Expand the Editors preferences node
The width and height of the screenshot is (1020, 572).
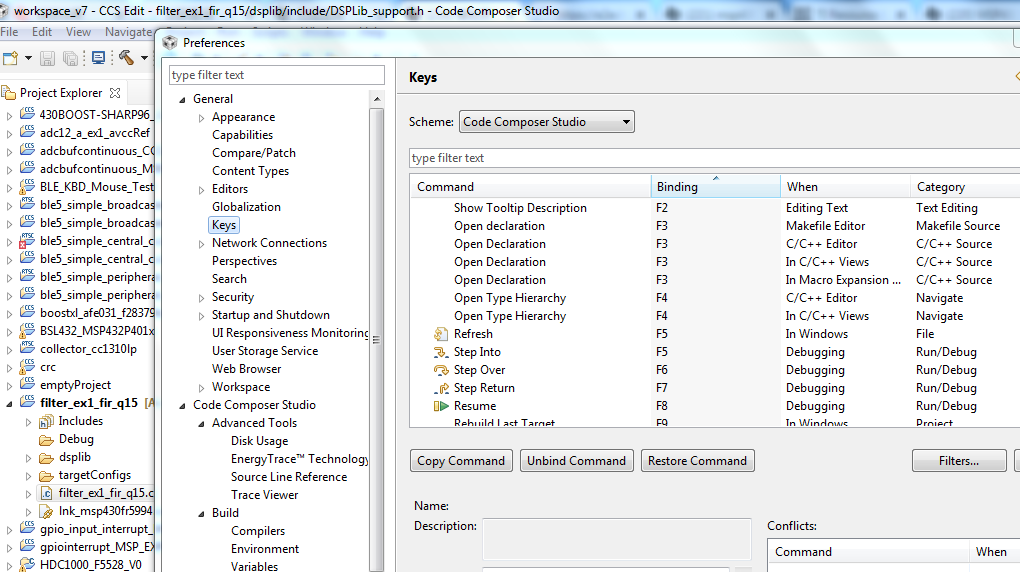[202, 190]
